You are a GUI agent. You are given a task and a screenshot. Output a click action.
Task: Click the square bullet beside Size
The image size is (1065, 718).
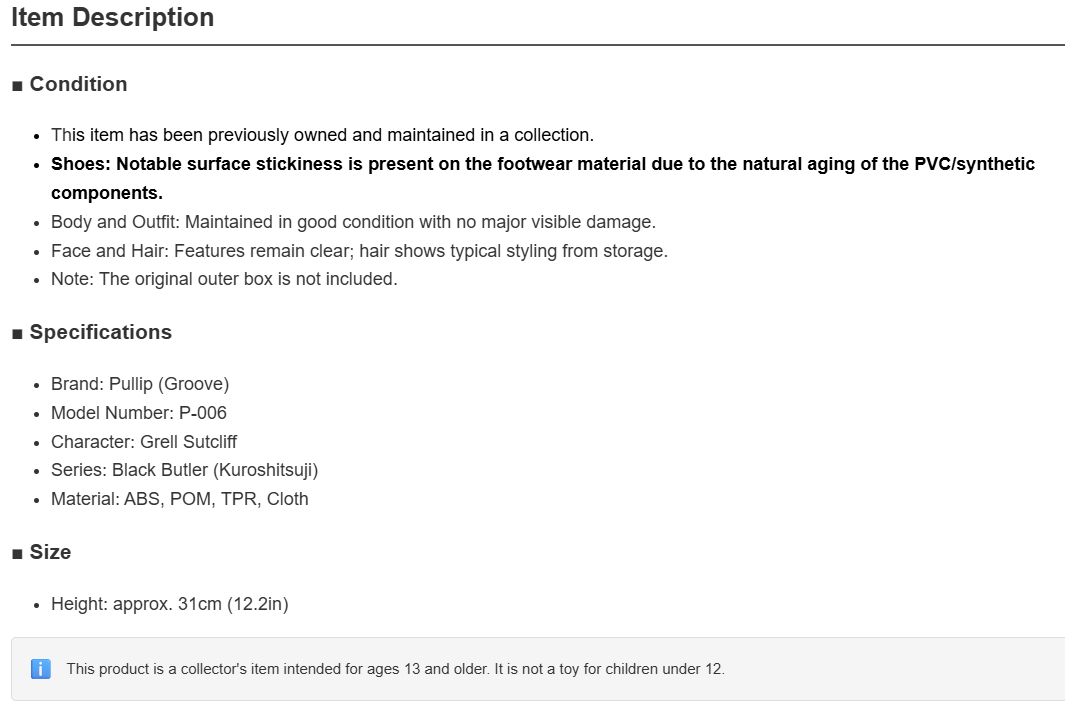point(18,554)
